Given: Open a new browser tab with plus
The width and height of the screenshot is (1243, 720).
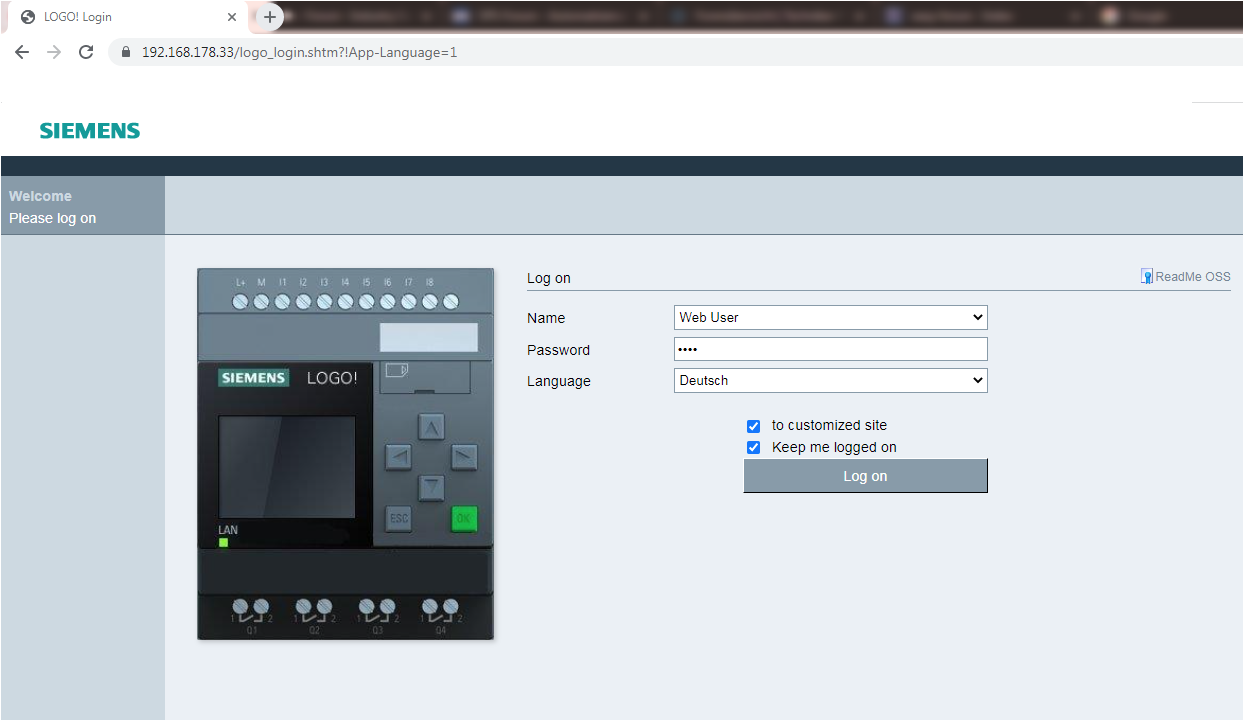Looking at the screenshot, I should point(269,17).
